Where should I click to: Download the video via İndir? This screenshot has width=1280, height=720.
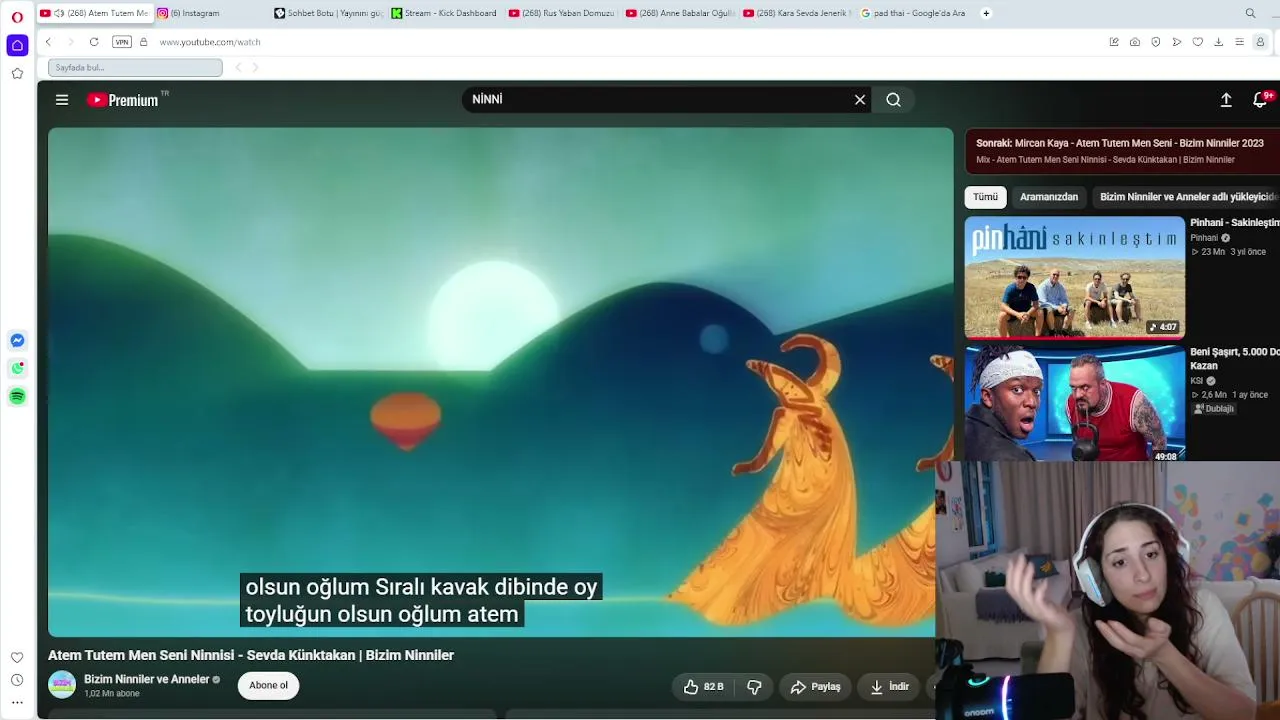pos(890,687)
